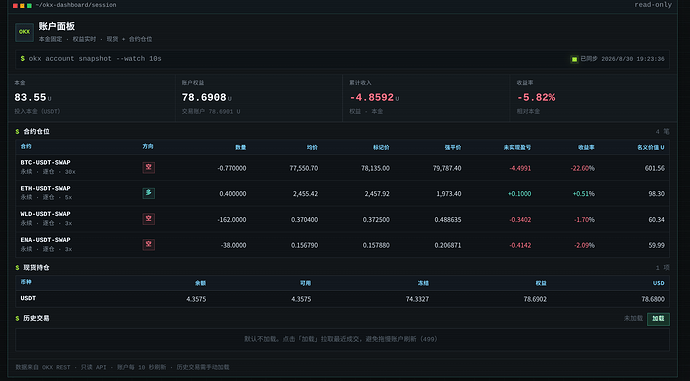Click the $ prompt before okx account snapshot
Image resolution: width=690 pixels, height=381 pixels.
pos(22,59)
